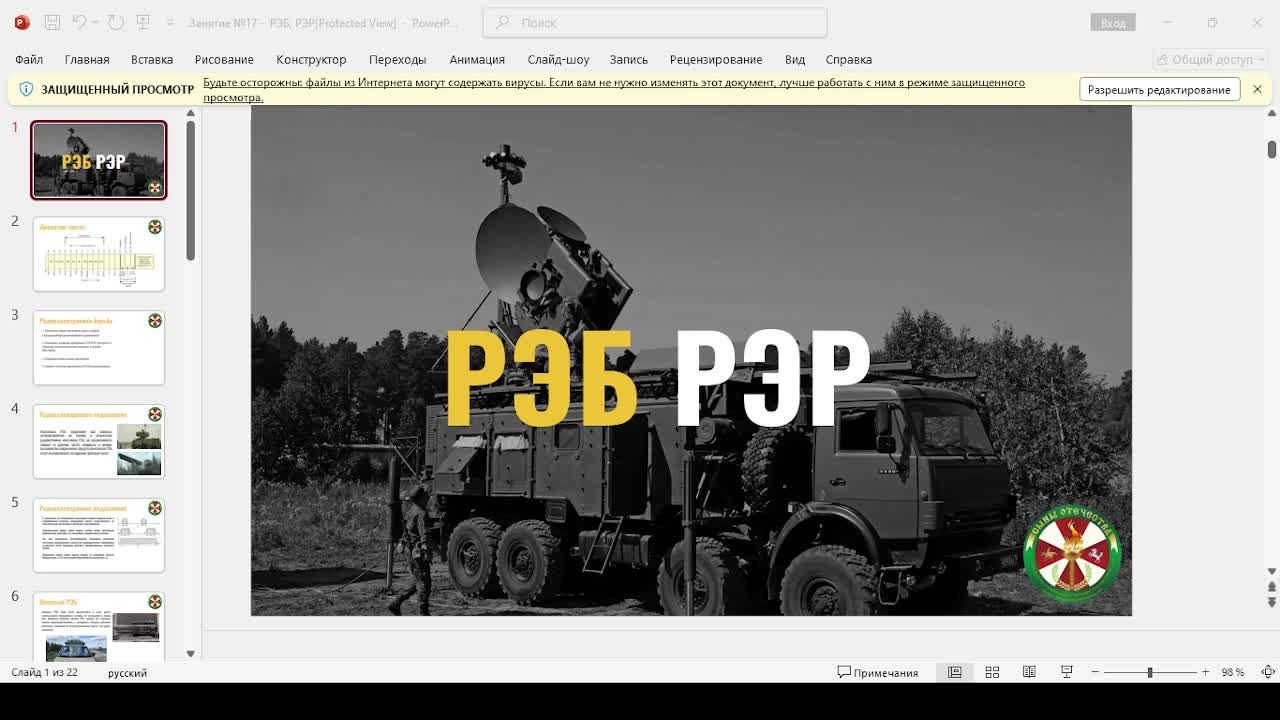This screenshot has height=720, width=1280.
Task: Select slide 1 thumbnail РЭБ РЭР
Action: (x=99, y=160)
